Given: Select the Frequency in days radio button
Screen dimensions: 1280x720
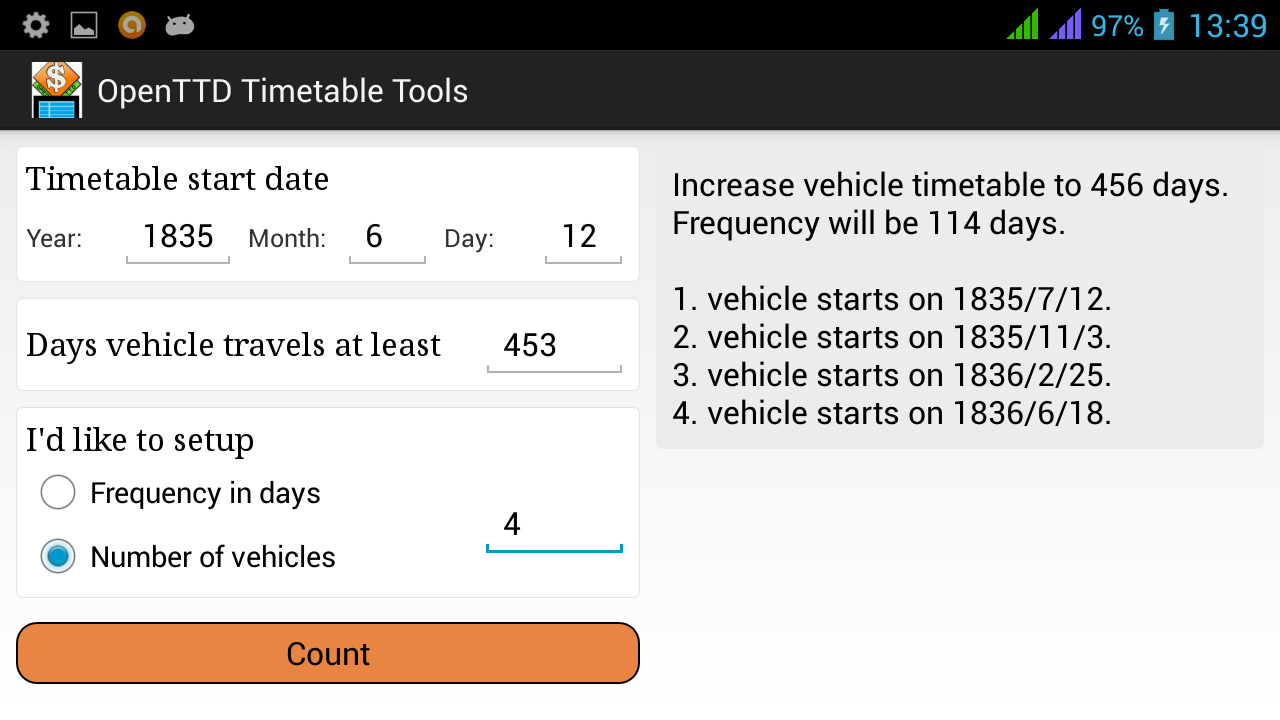Looking at the screenshot, I should pos(58,492).
